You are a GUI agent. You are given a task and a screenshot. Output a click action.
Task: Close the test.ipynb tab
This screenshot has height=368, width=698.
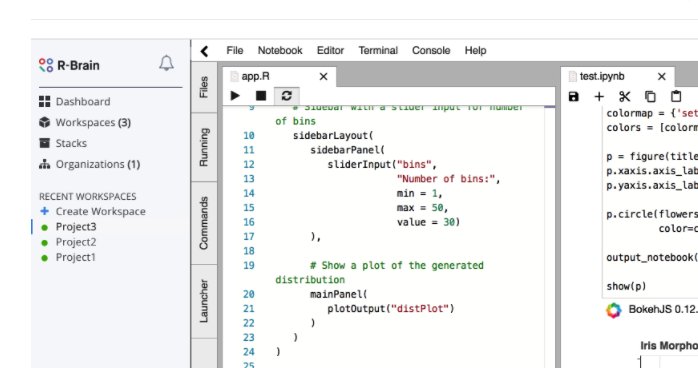click(662, 77)
